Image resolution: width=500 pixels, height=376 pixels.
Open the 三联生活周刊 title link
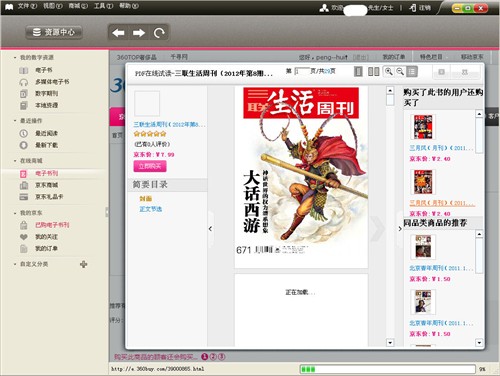pos(169,125)
